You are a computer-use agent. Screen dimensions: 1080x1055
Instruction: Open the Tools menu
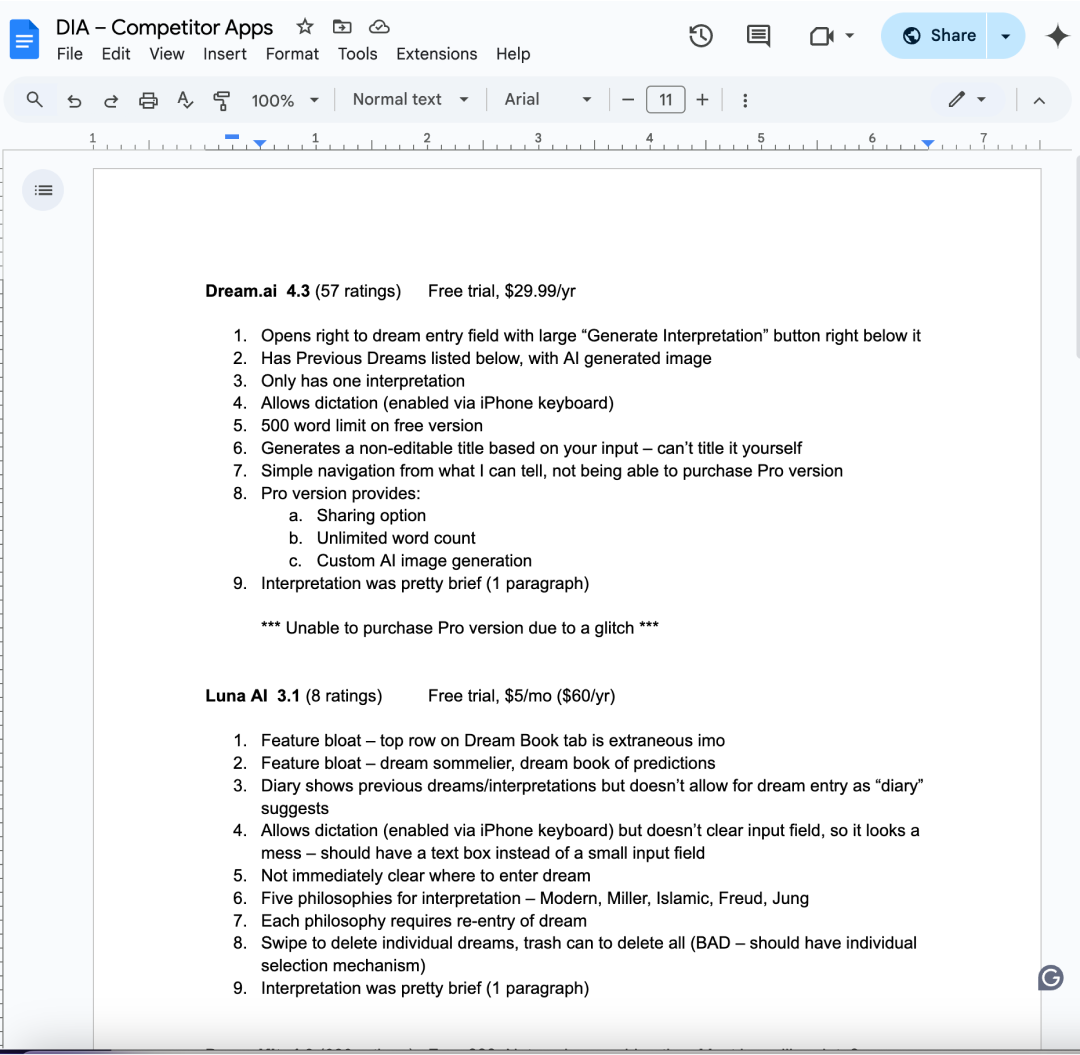tap(357, 54)
